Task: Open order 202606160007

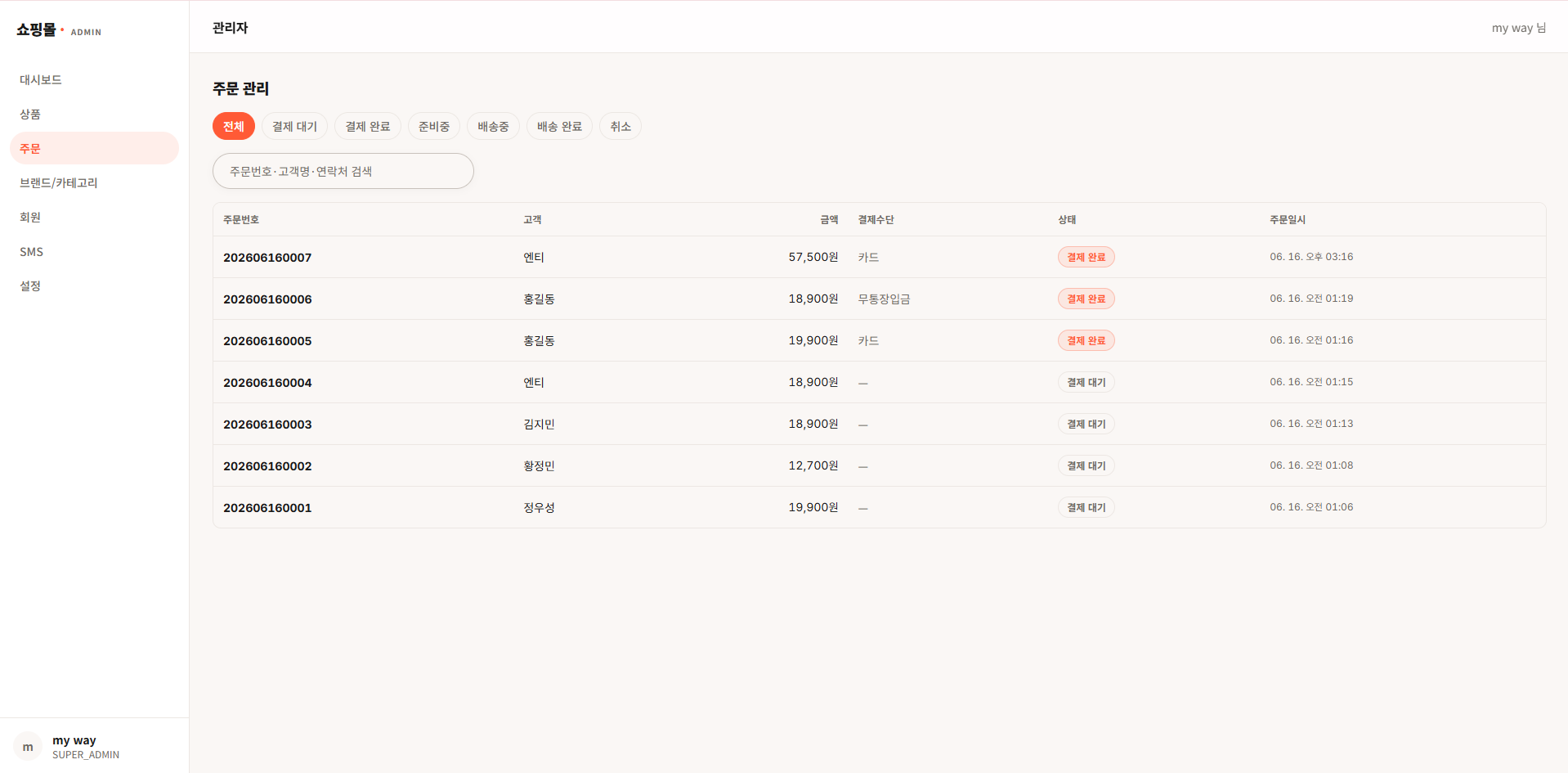Action: (x=879, y=257)
